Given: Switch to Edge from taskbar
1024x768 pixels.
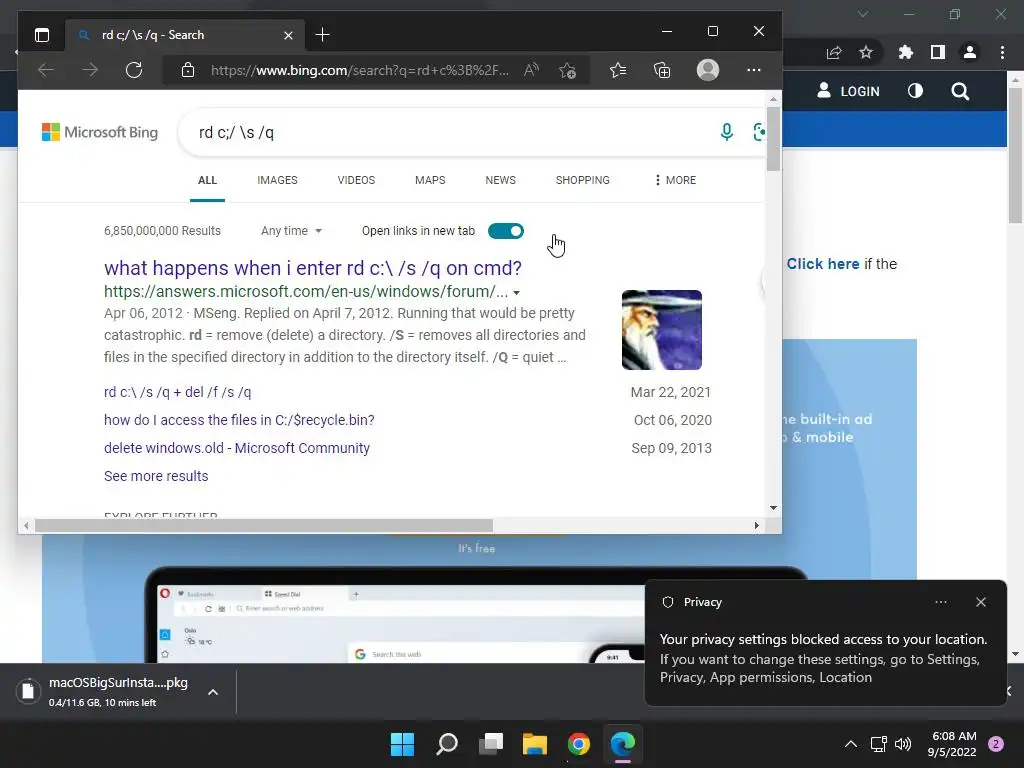Looking at the screenshot, I should pyautogui.click(x=622, y=744).
